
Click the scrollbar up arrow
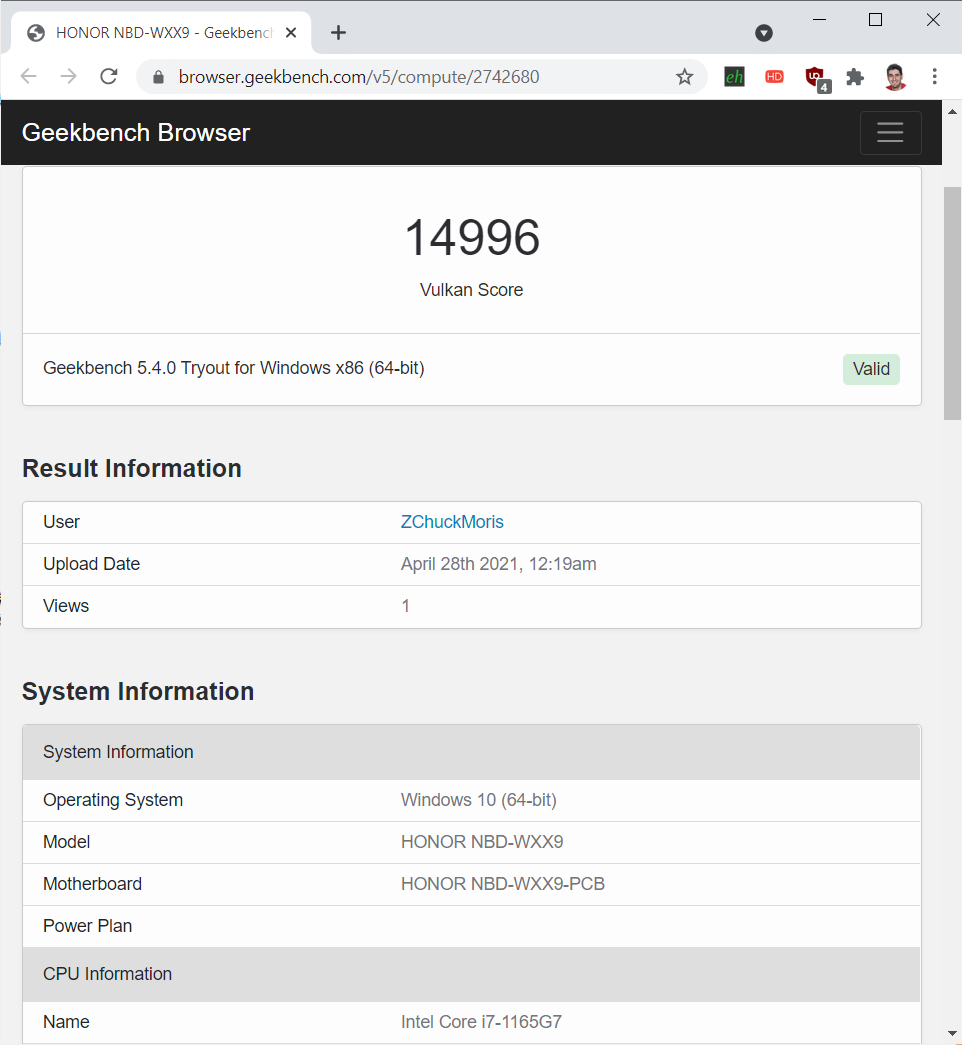(x=952, y=111)
